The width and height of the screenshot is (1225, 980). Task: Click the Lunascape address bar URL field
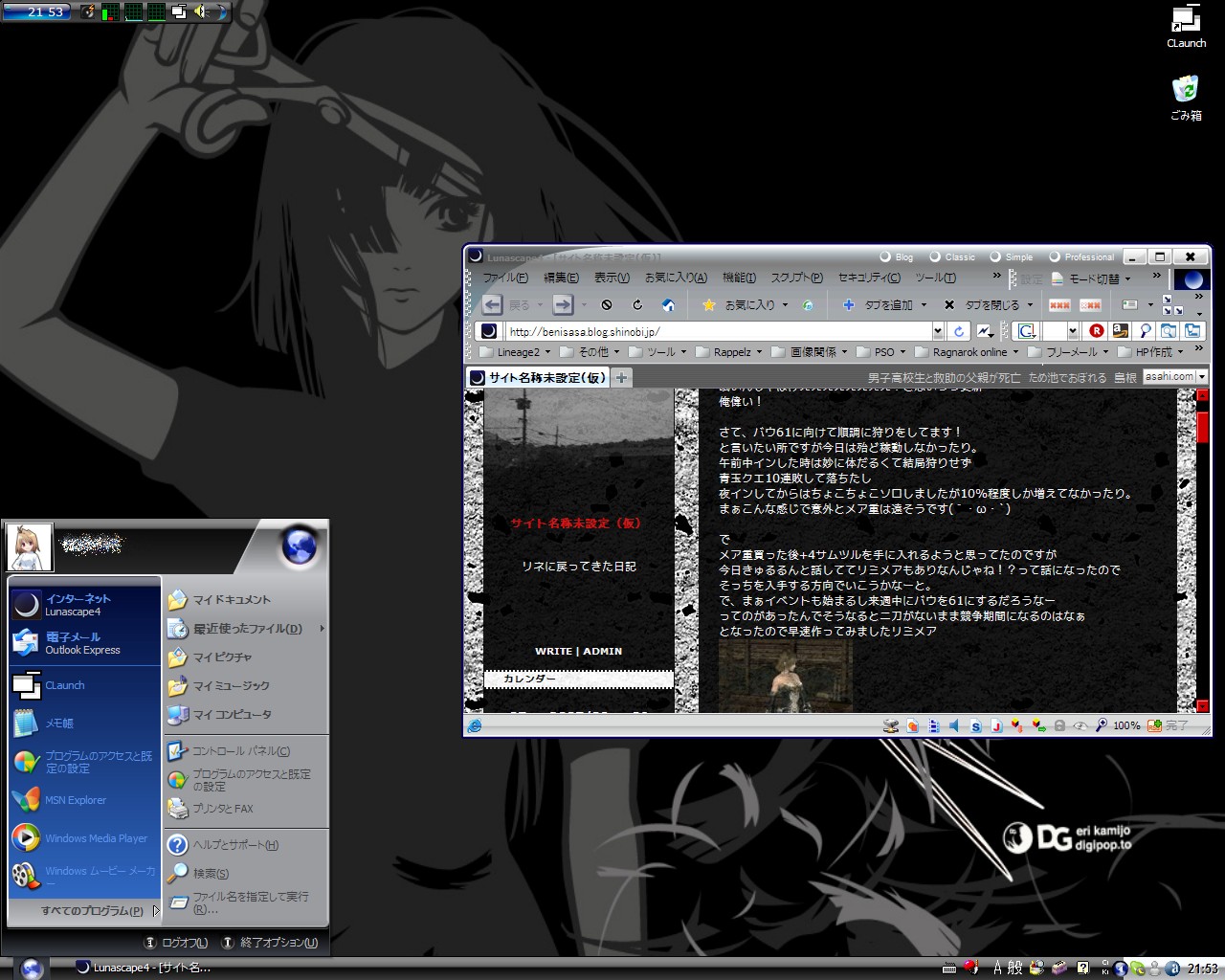(718, 331)
